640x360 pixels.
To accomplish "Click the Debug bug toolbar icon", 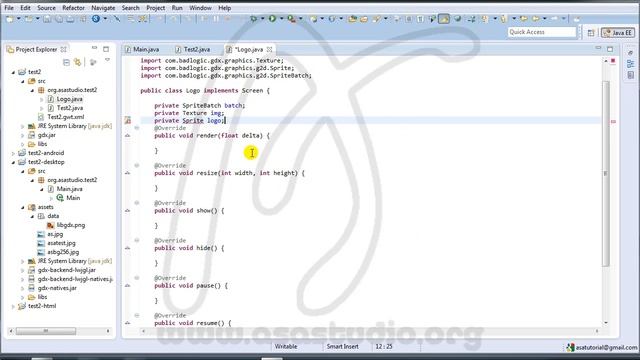I will click(253, 19).
